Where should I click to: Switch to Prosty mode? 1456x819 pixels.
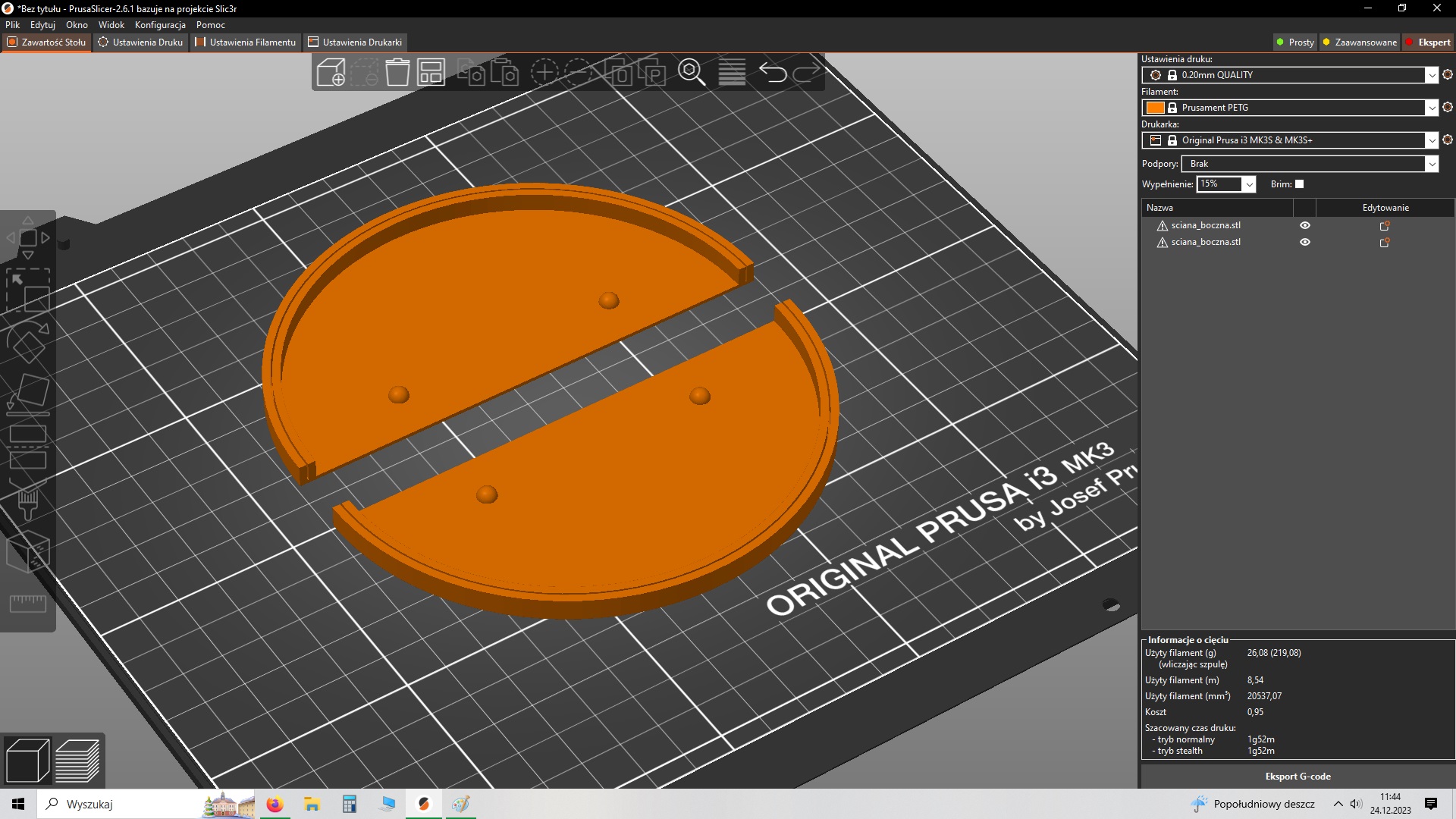click(1295, 42)
